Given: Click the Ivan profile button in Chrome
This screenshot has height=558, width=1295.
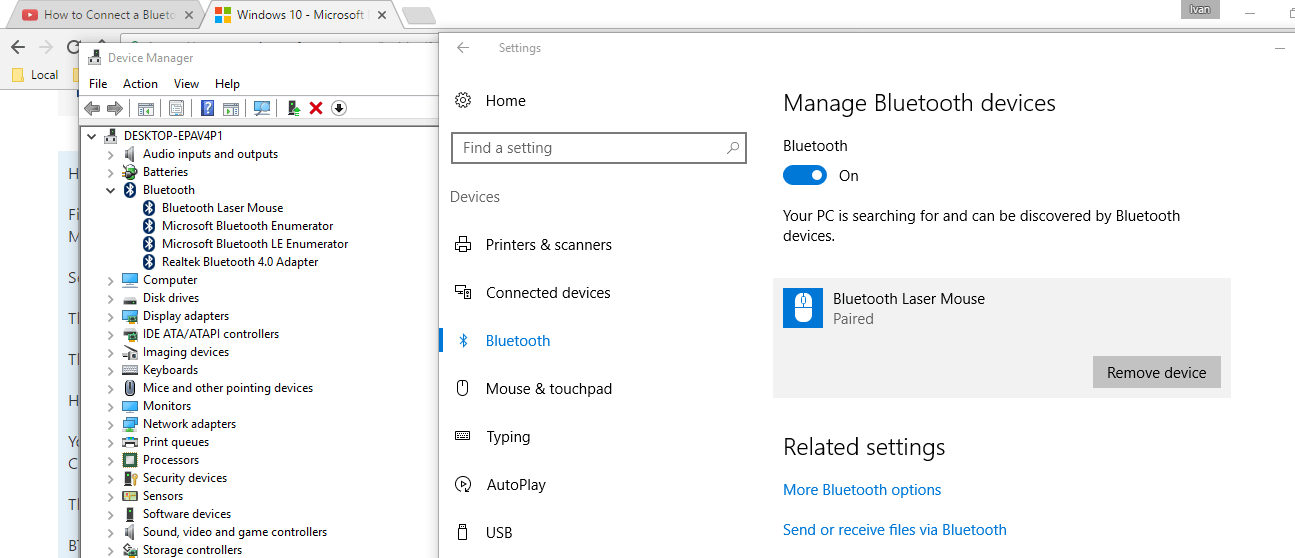Looking at the screenshot, I should pos(1199,9).
